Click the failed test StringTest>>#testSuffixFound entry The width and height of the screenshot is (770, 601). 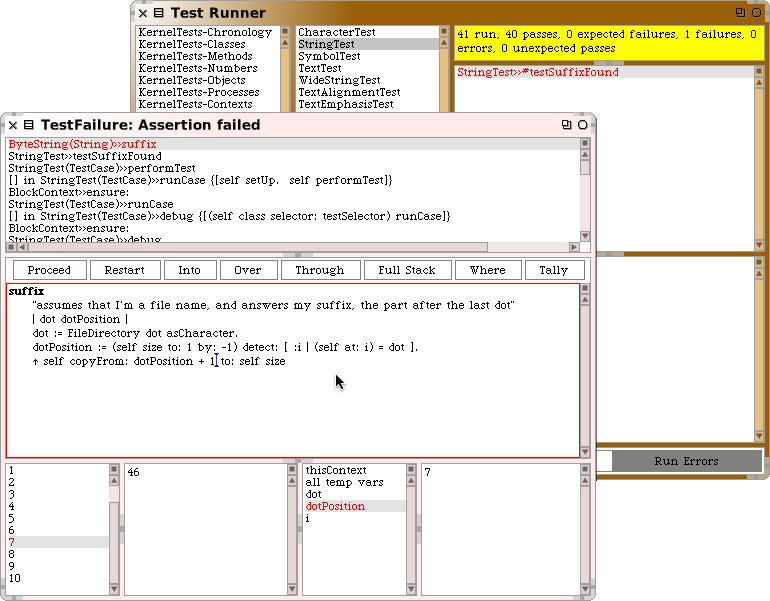tap(538, 72)
